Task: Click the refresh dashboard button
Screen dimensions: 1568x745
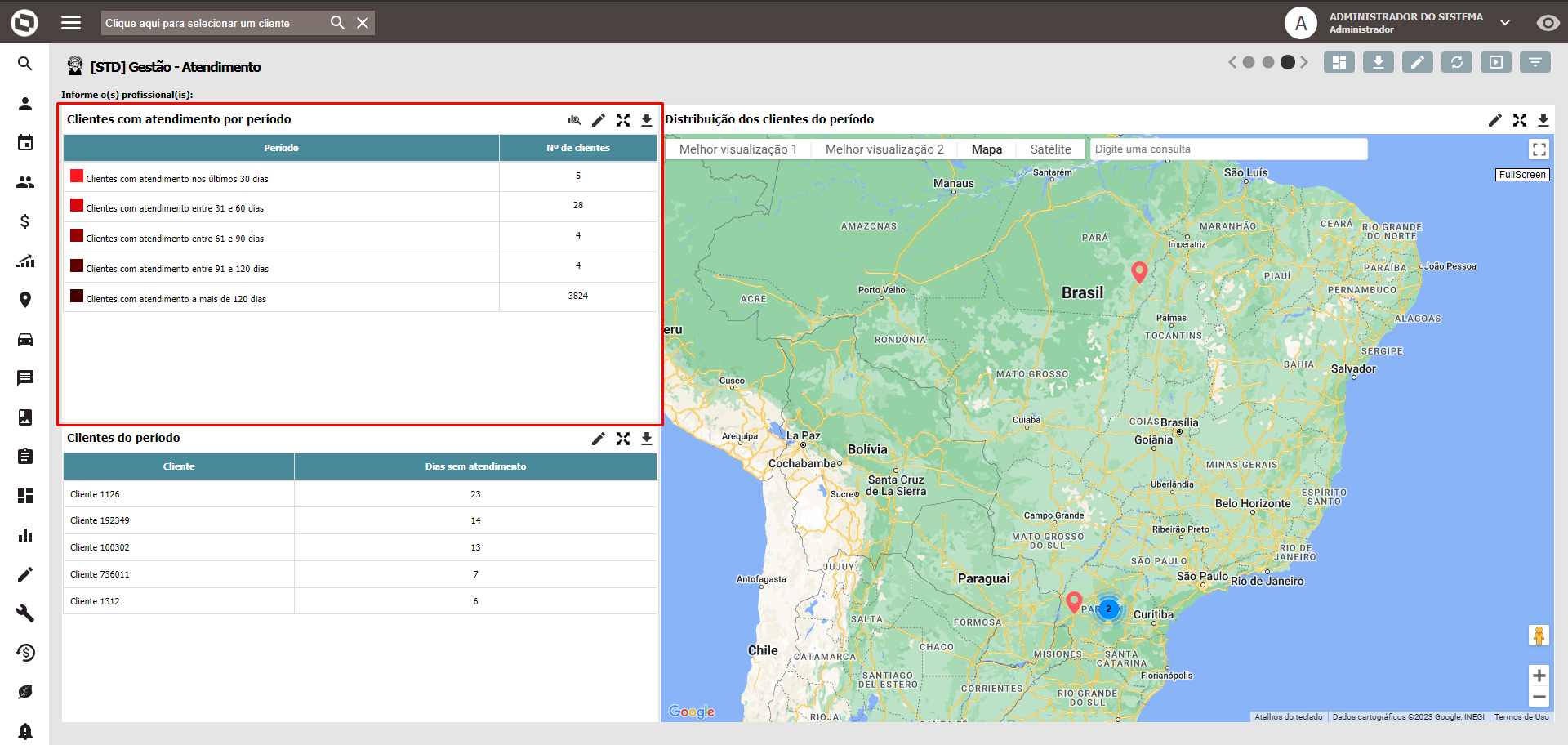Action: click(x=1456, y=62)
